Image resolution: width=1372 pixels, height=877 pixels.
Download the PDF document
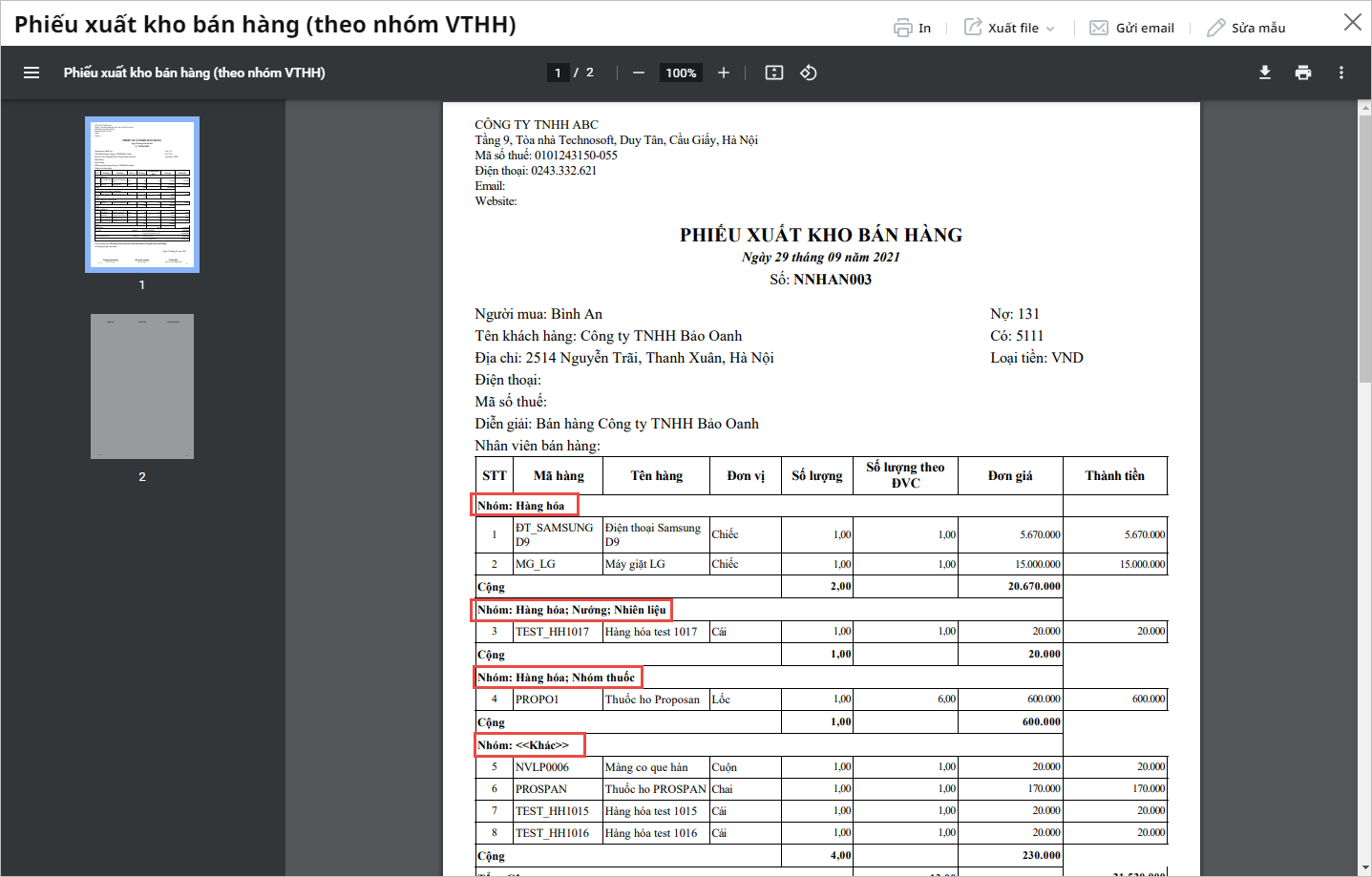pos(1265,73)
